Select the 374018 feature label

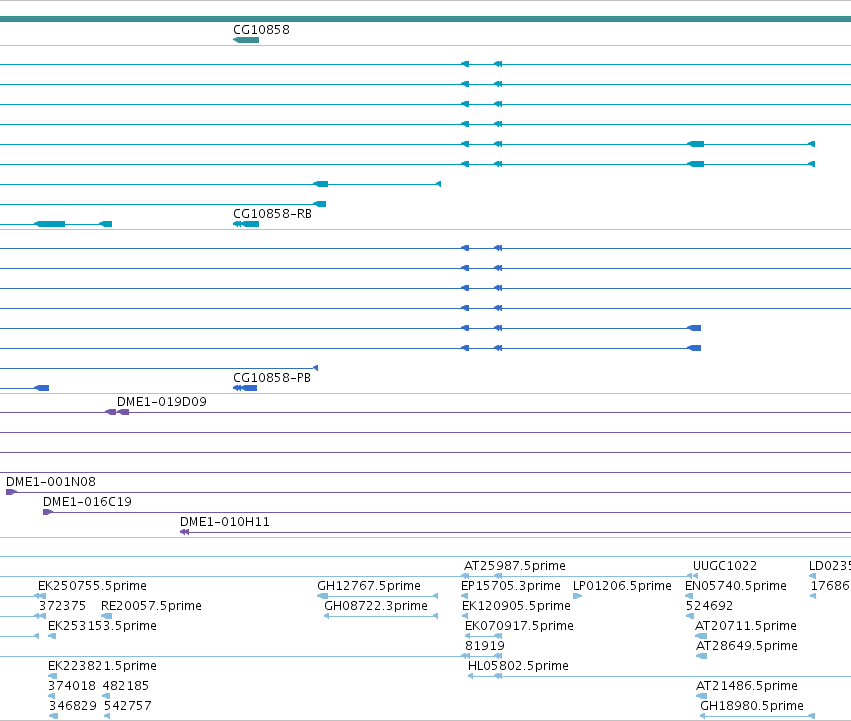tap(72, 686)
